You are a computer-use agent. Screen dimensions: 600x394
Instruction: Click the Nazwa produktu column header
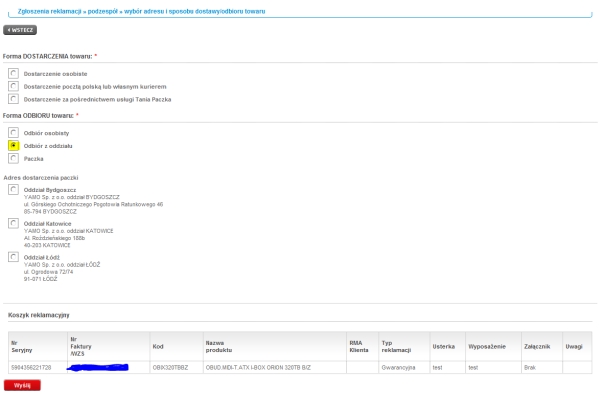click(275, 347)
